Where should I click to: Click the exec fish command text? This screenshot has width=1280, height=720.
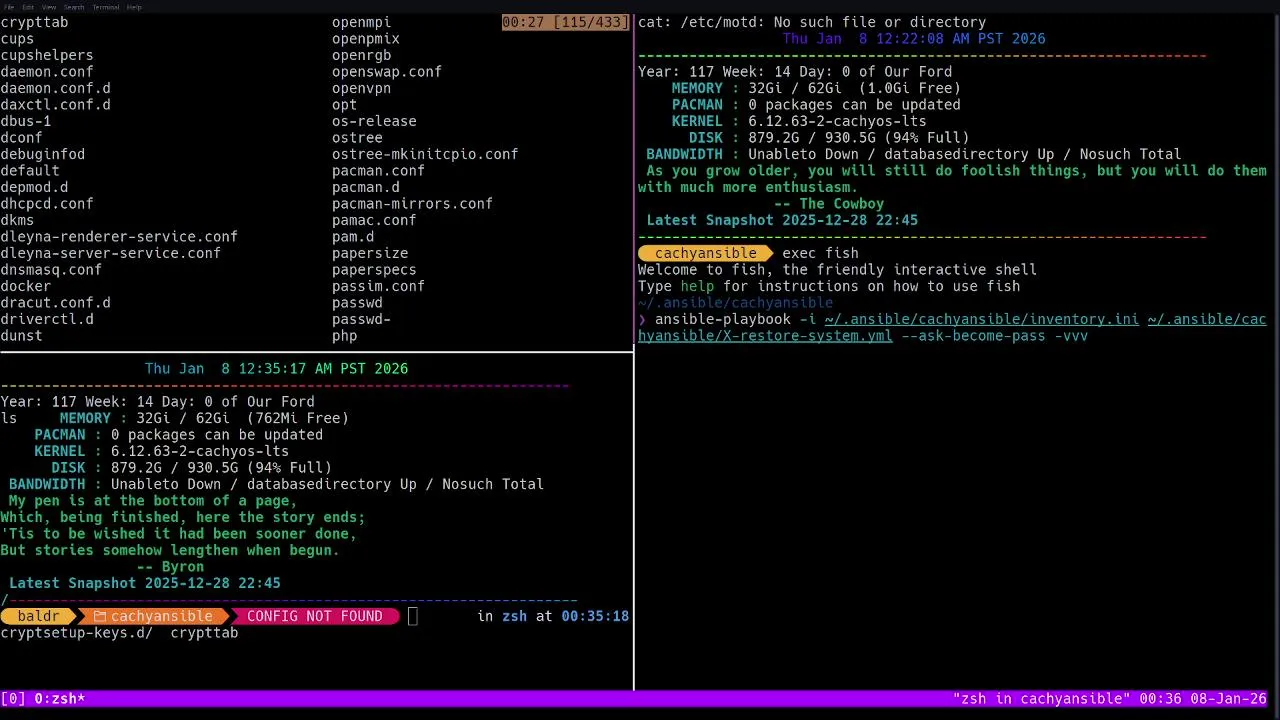820,253
